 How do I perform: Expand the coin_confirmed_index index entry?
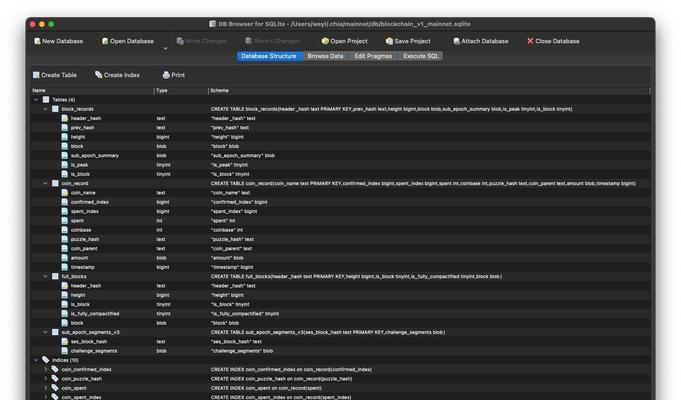click(46, 369)
